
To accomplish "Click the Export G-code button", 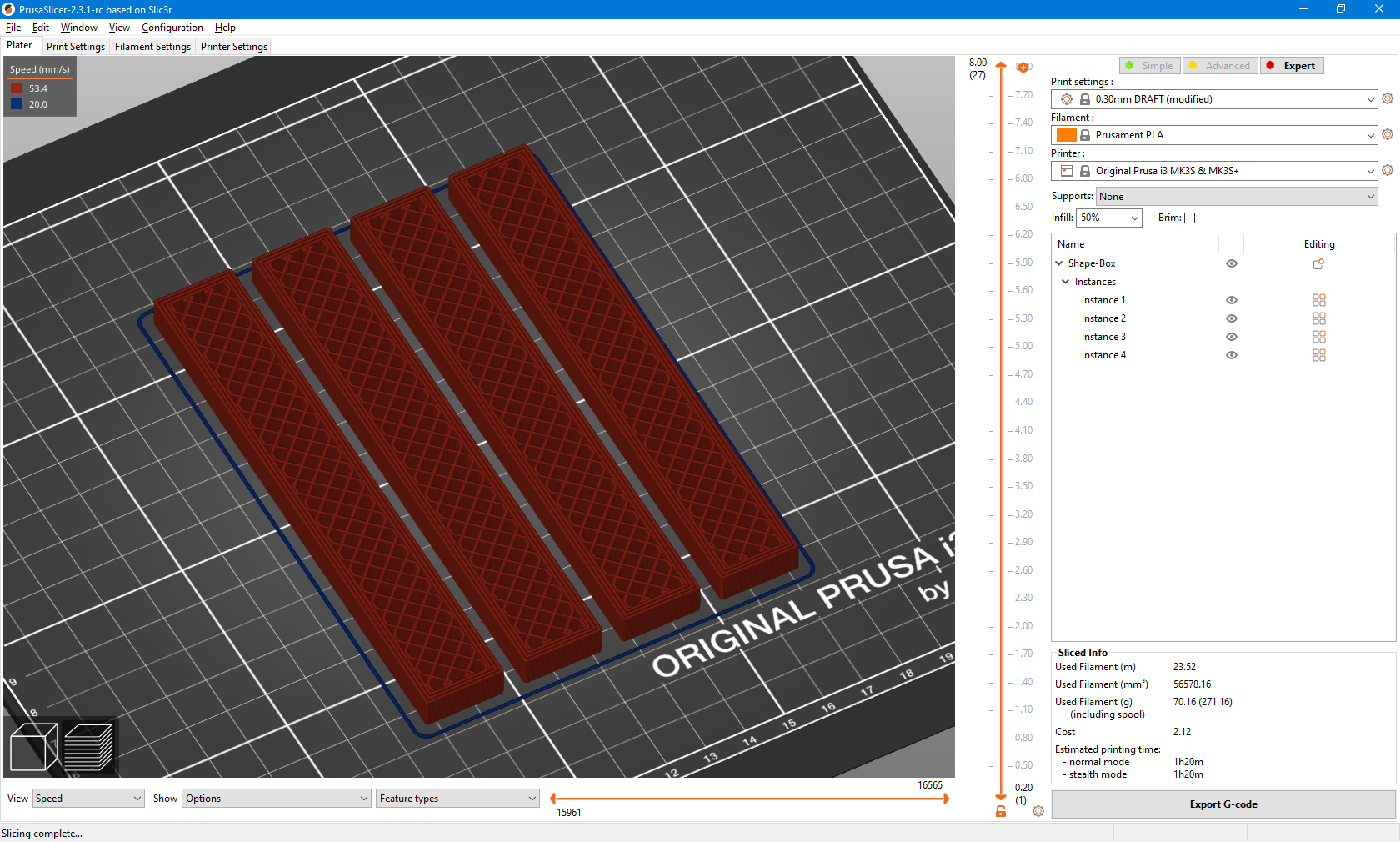I will point(1222,804).
